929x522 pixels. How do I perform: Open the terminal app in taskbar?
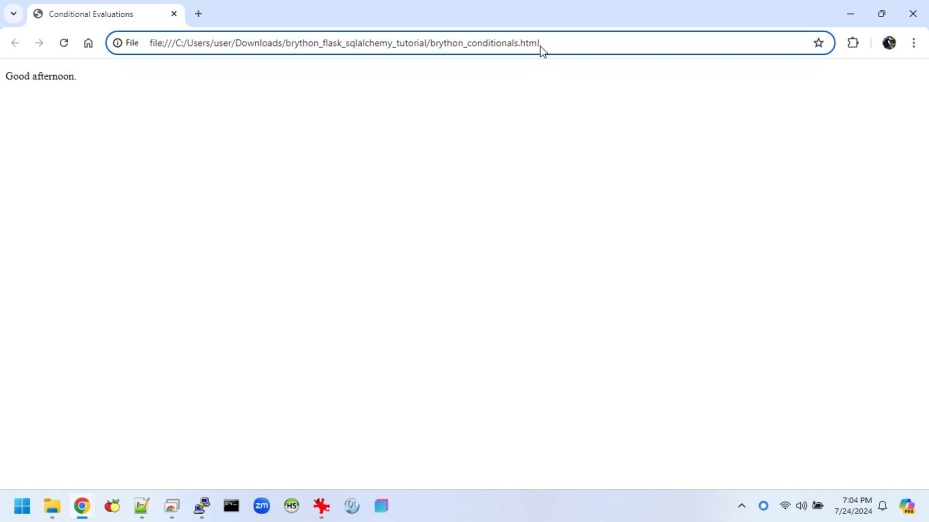[x=231, y=506]
